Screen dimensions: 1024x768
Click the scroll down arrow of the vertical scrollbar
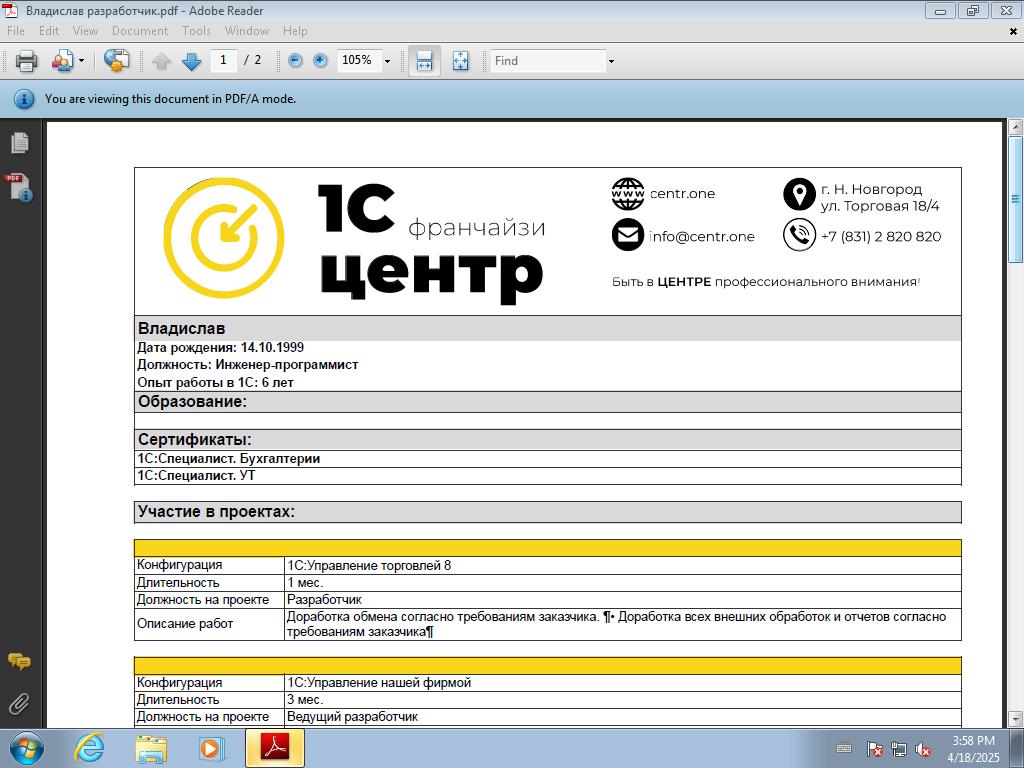pyautogui.click(x=1015, y=718)
